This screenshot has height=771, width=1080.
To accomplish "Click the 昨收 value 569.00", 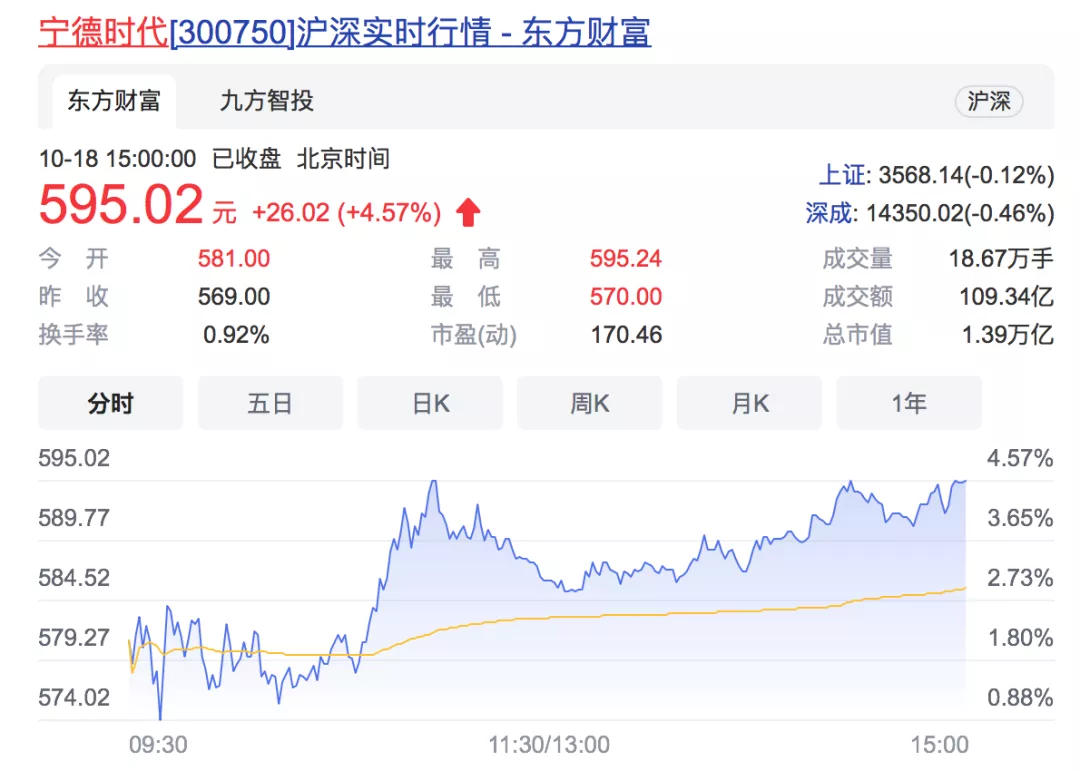I will coord(233,297).
